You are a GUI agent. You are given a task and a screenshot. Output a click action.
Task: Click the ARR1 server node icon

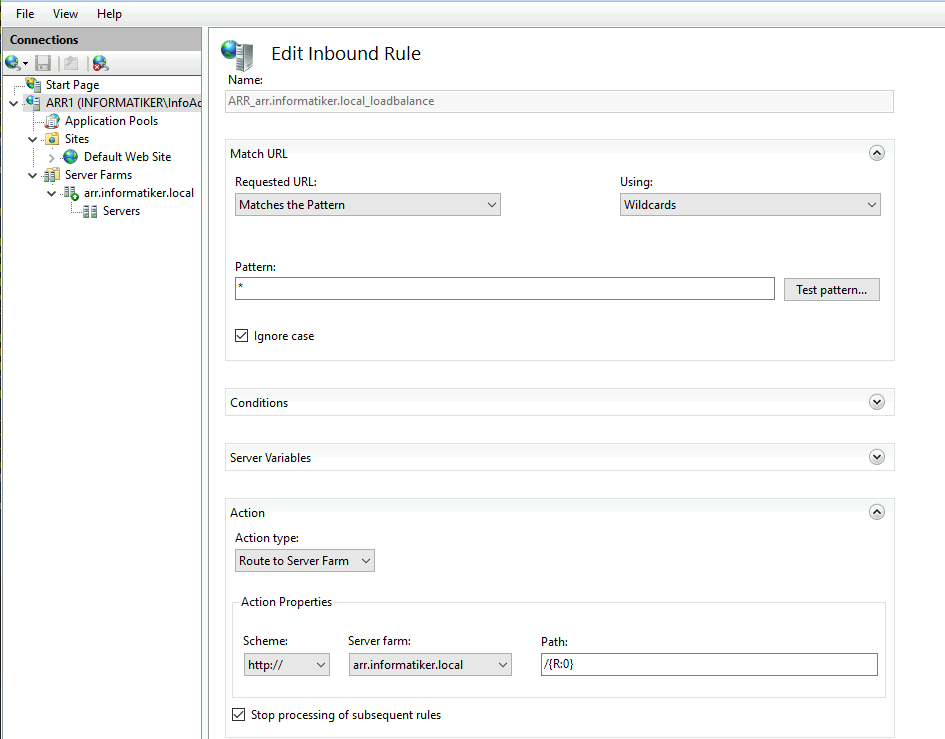click(x=33, y=102)
